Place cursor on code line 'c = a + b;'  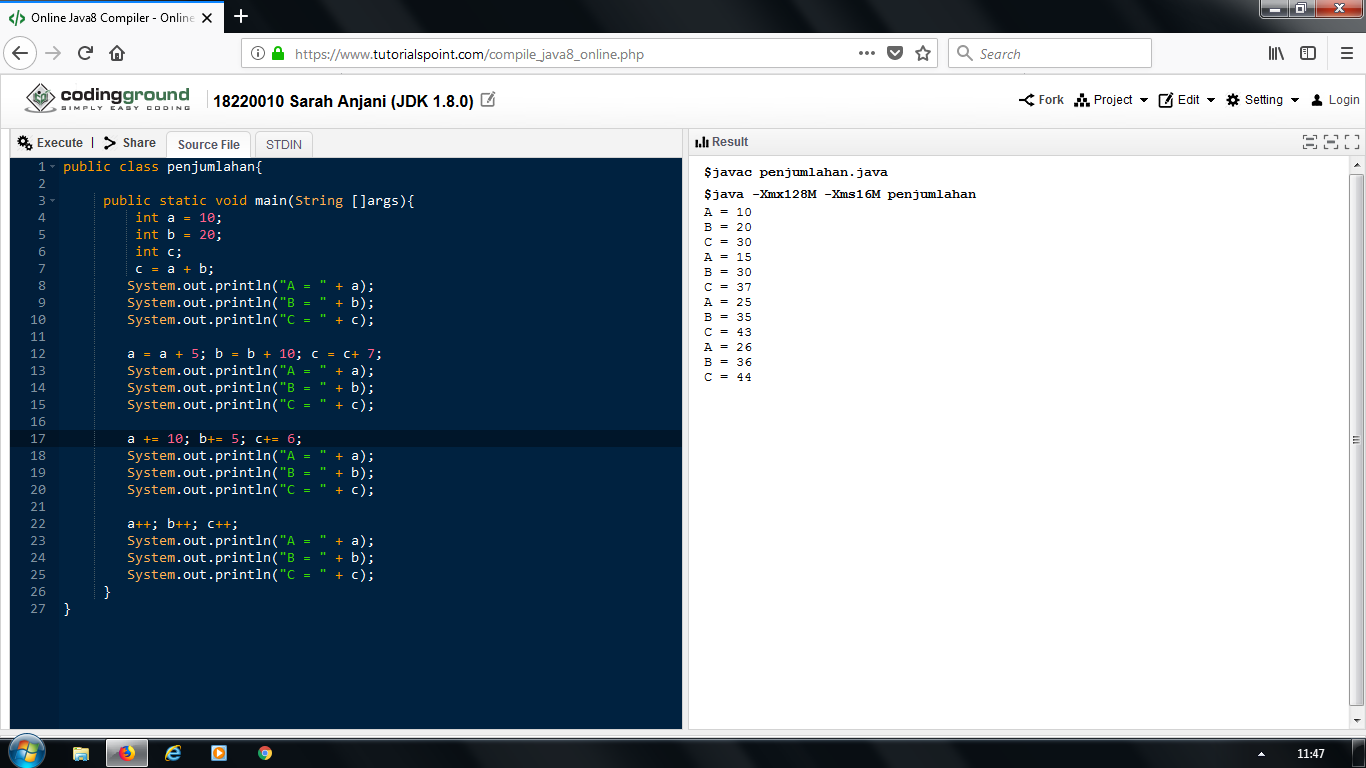click(x=175, y=269)
